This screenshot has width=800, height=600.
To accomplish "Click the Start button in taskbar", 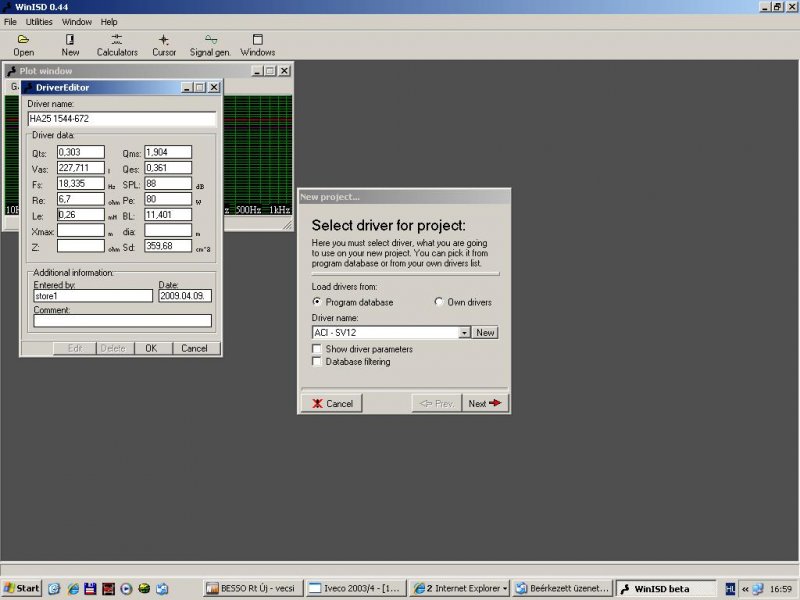I will (21, 588).
